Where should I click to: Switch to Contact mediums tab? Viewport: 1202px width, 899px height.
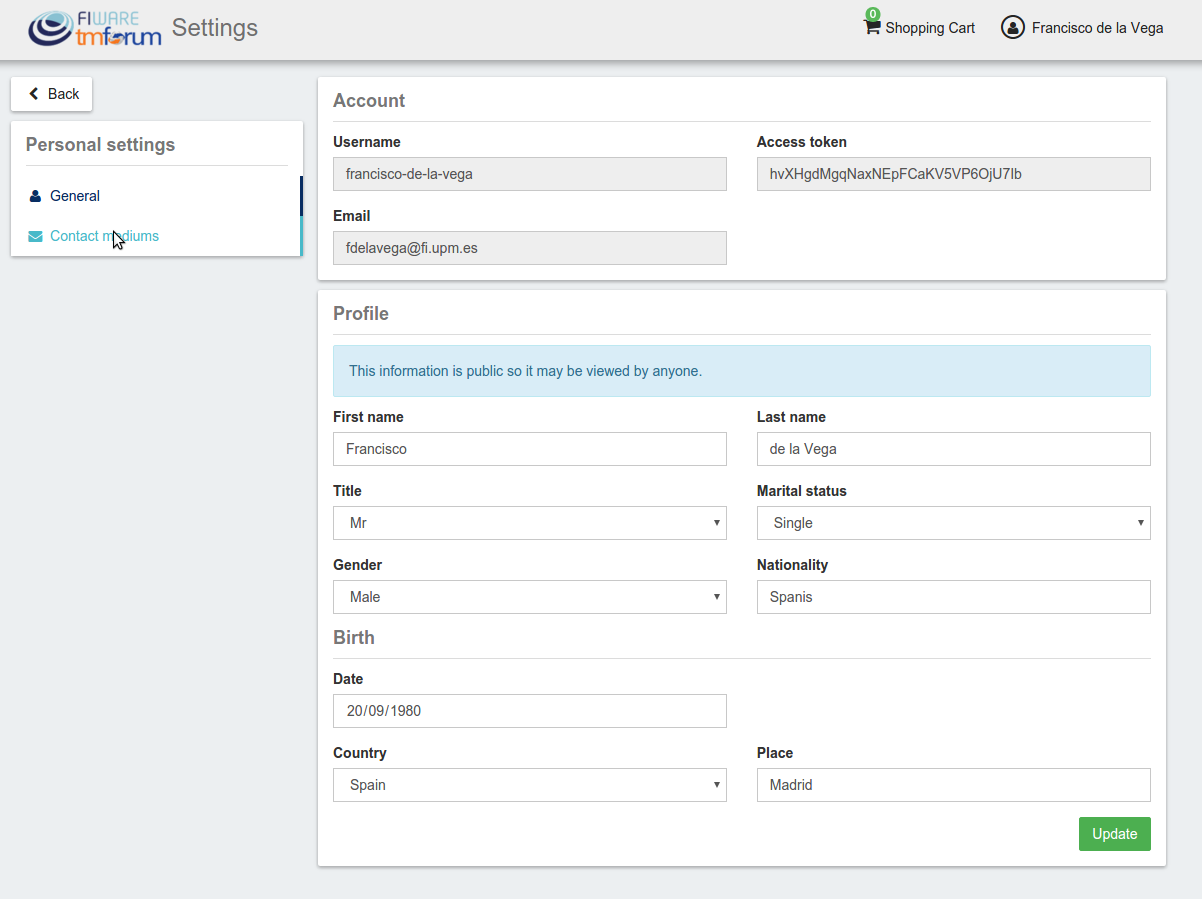tap(156, 236)
